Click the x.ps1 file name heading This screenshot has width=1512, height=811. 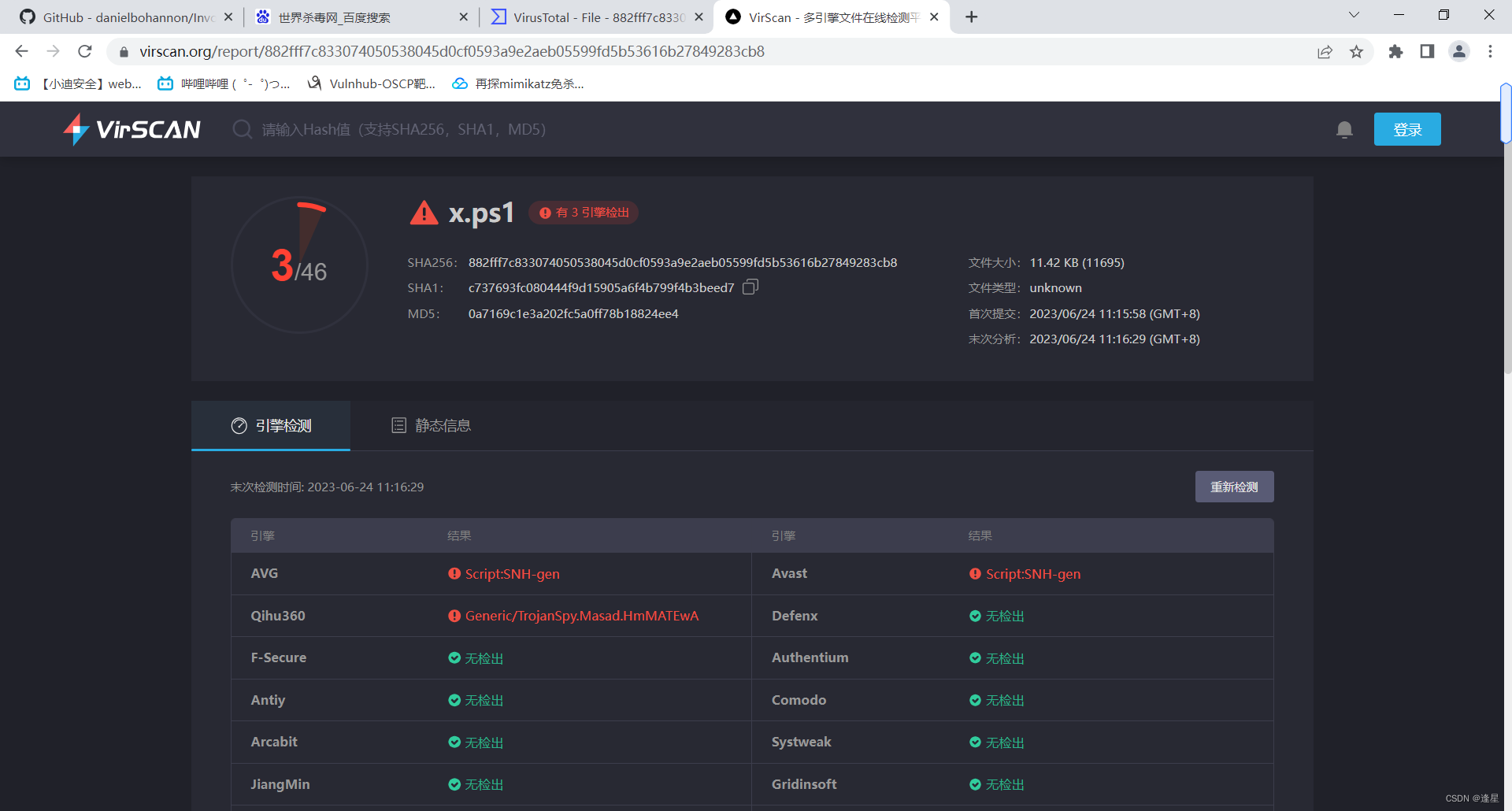point(481,213)
